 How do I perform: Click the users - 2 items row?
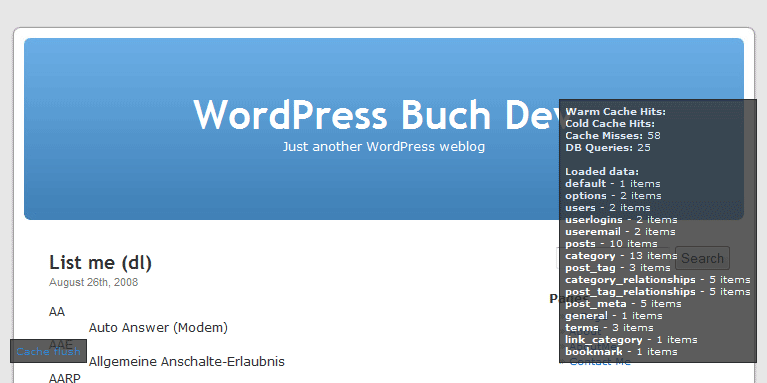(608, 208)
